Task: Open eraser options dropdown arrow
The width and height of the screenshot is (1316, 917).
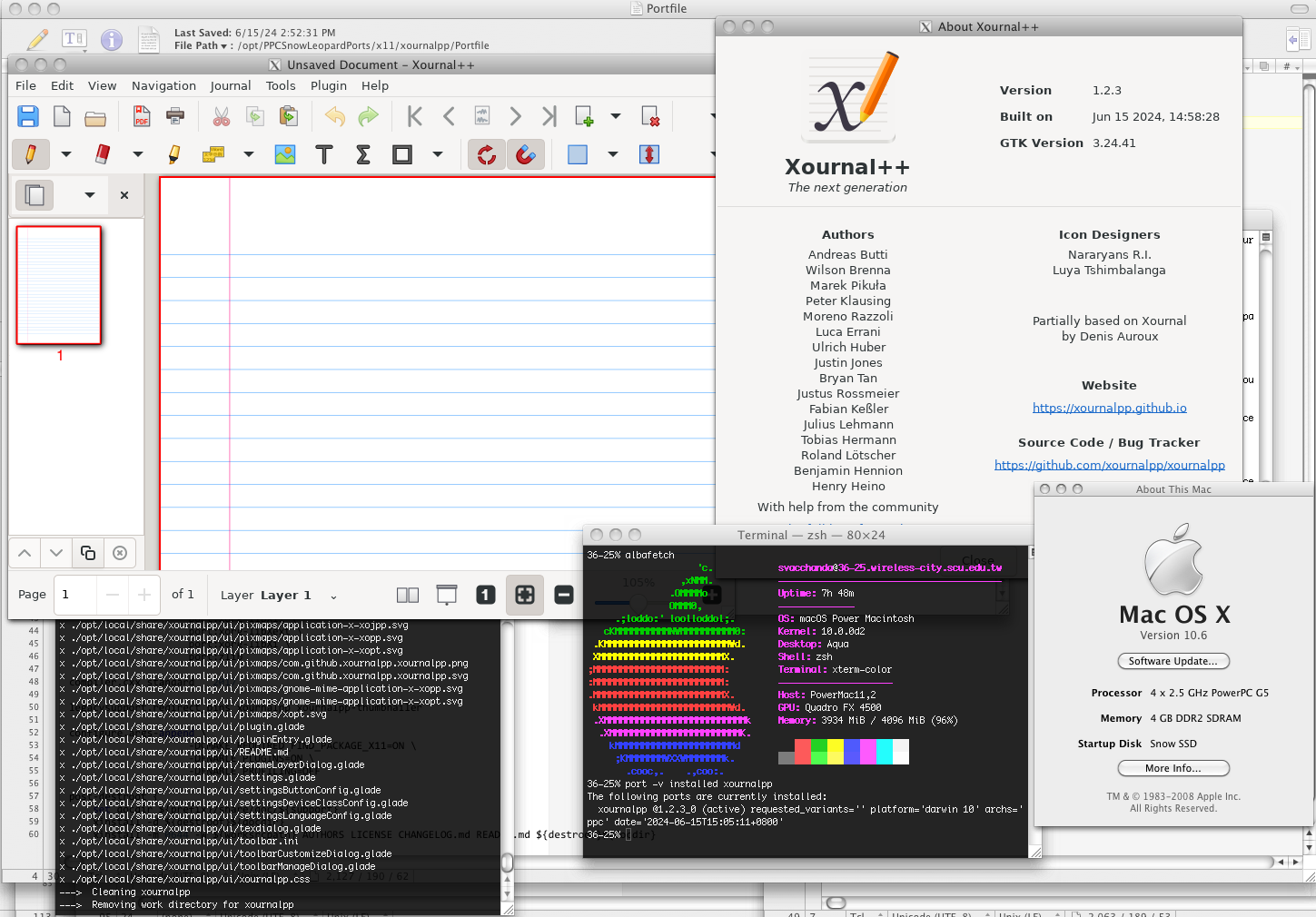Action: pos(138,154)
